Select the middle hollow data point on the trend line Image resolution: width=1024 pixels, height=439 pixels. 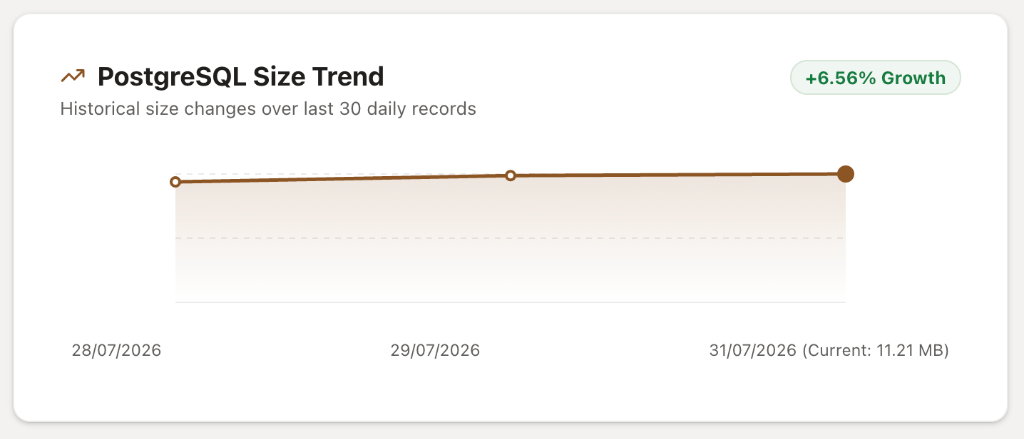pyautogui.click(x=511, y=176)
